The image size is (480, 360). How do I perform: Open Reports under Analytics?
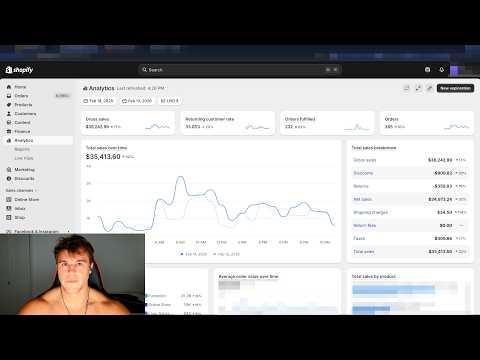(x=22, y=149)
